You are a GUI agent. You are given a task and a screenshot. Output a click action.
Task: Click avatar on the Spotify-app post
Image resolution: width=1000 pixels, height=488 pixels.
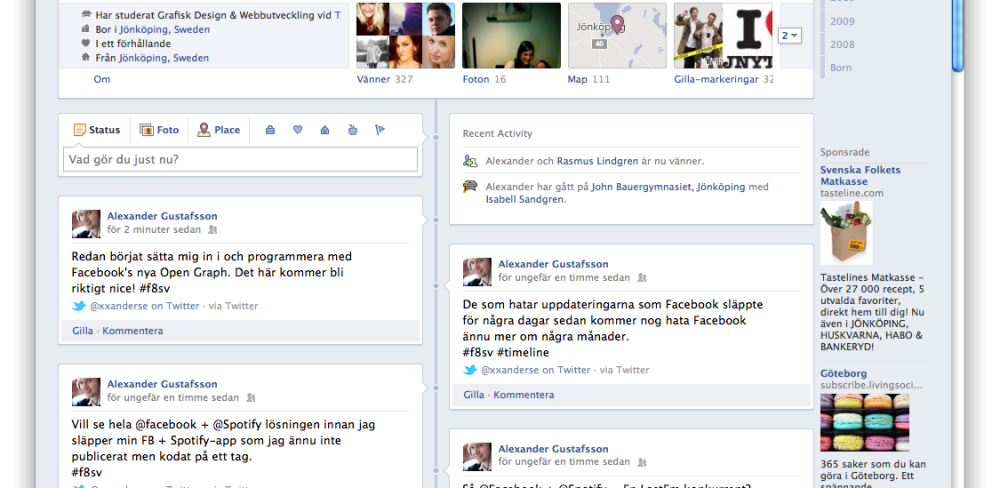(86, 392)
